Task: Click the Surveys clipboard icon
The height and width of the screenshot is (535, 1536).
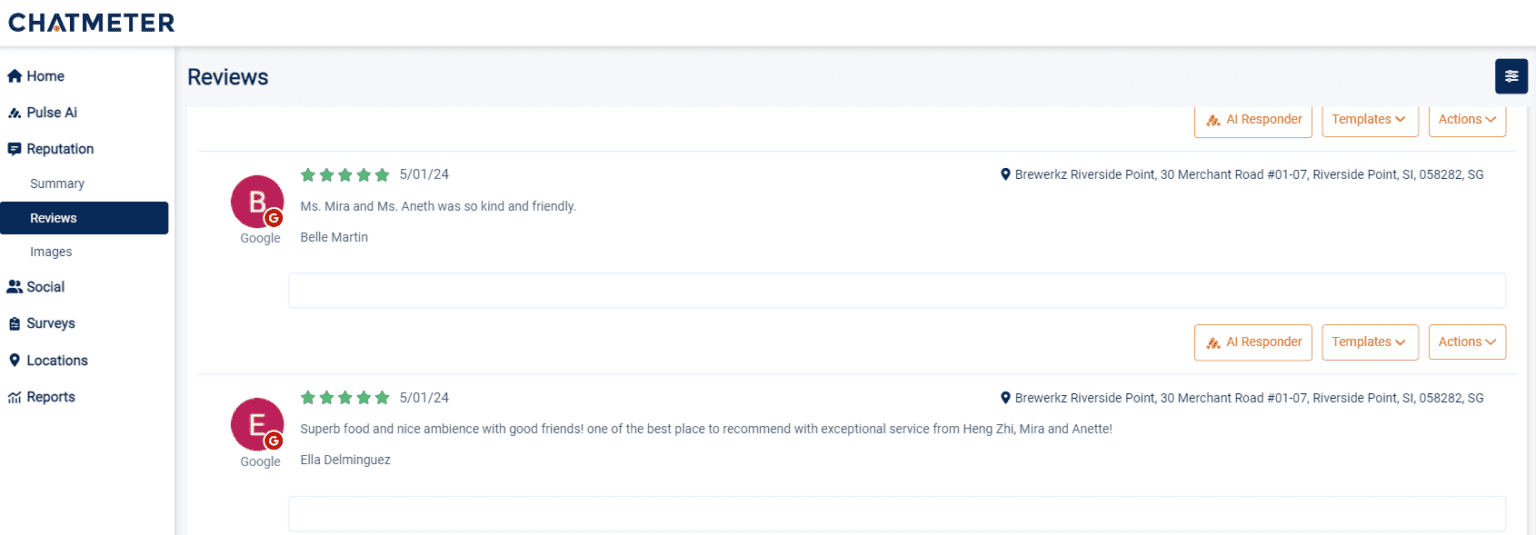Action: point(15,324)
